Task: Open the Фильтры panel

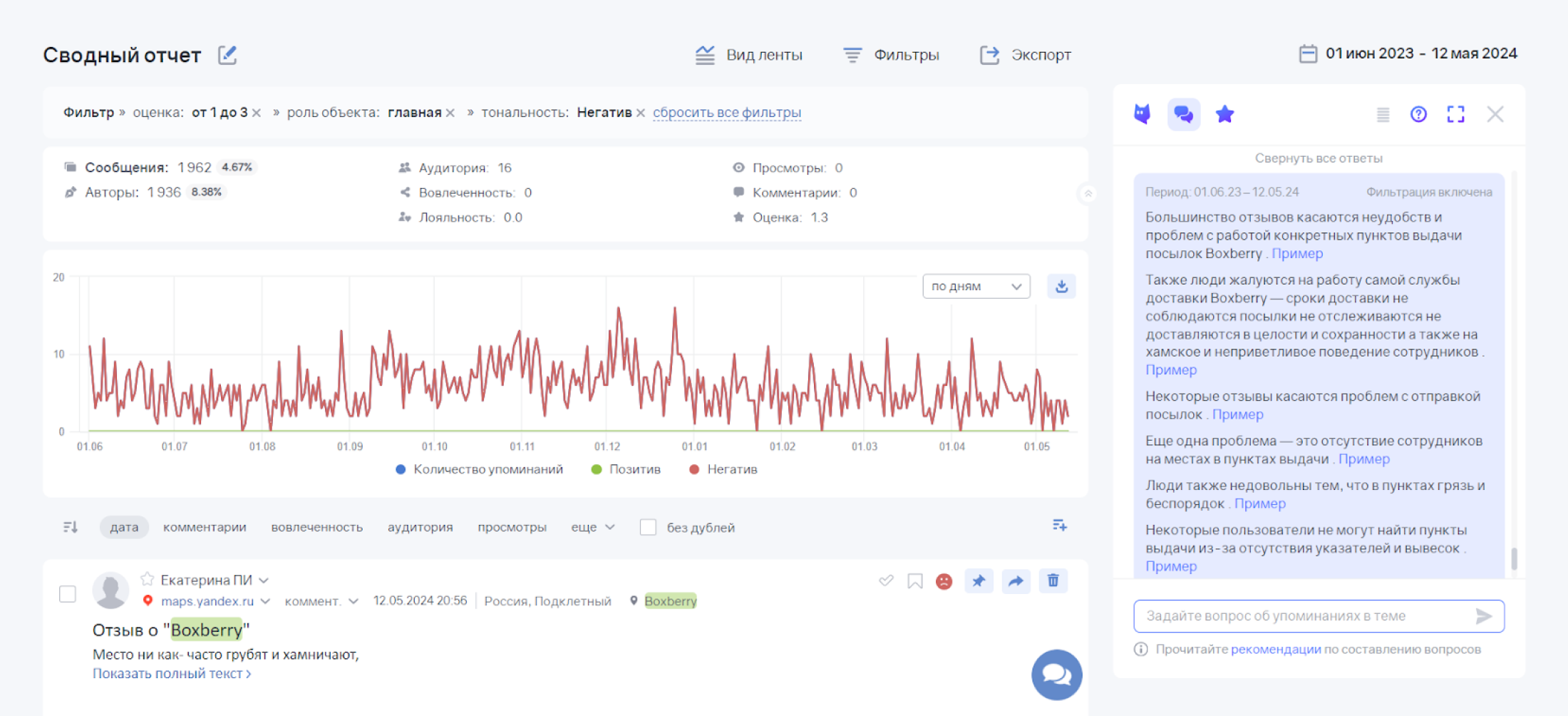Action: click(x=891, y=55)
